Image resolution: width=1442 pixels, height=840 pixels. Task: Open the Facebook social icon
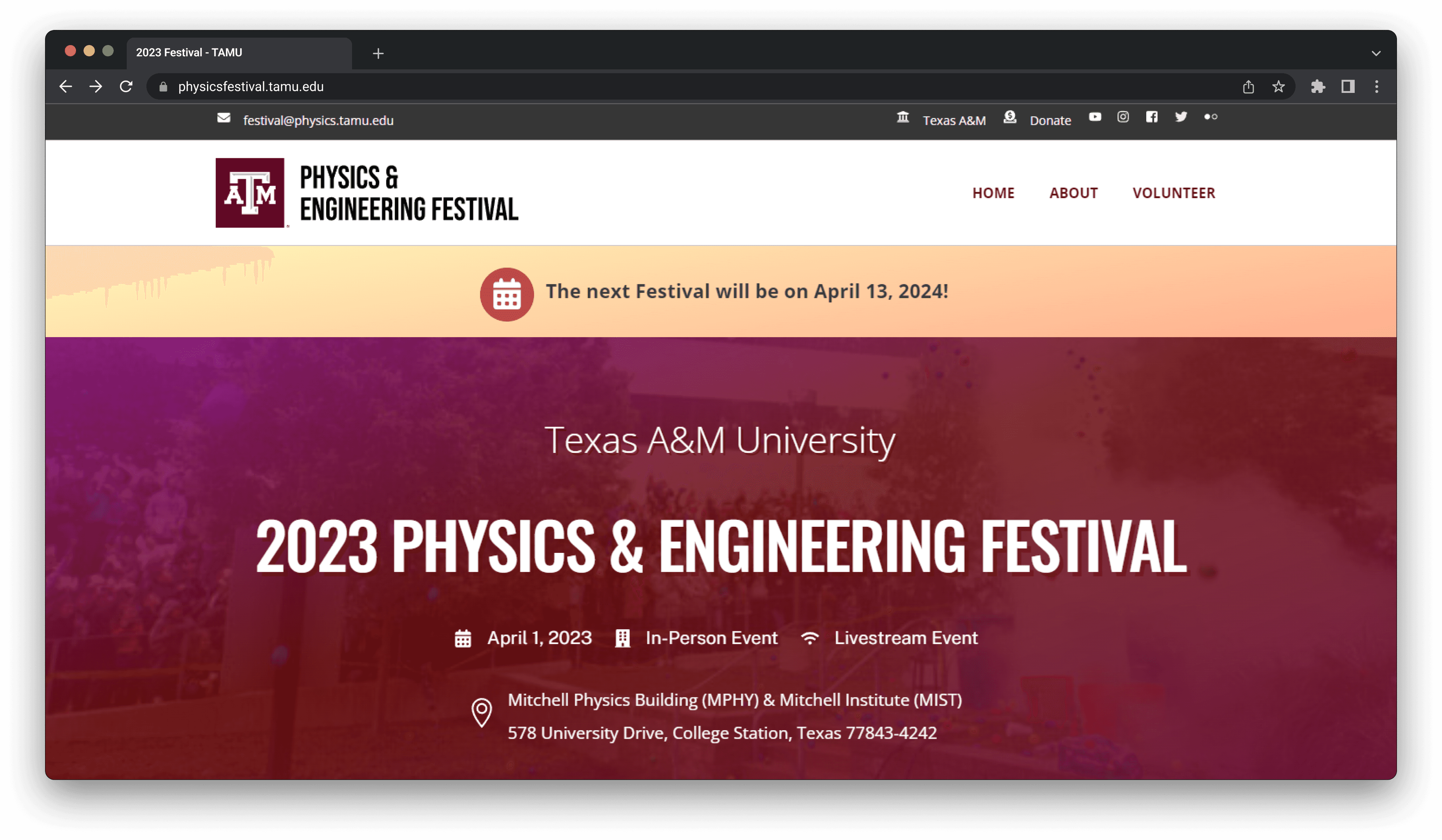click(1152, 116)
